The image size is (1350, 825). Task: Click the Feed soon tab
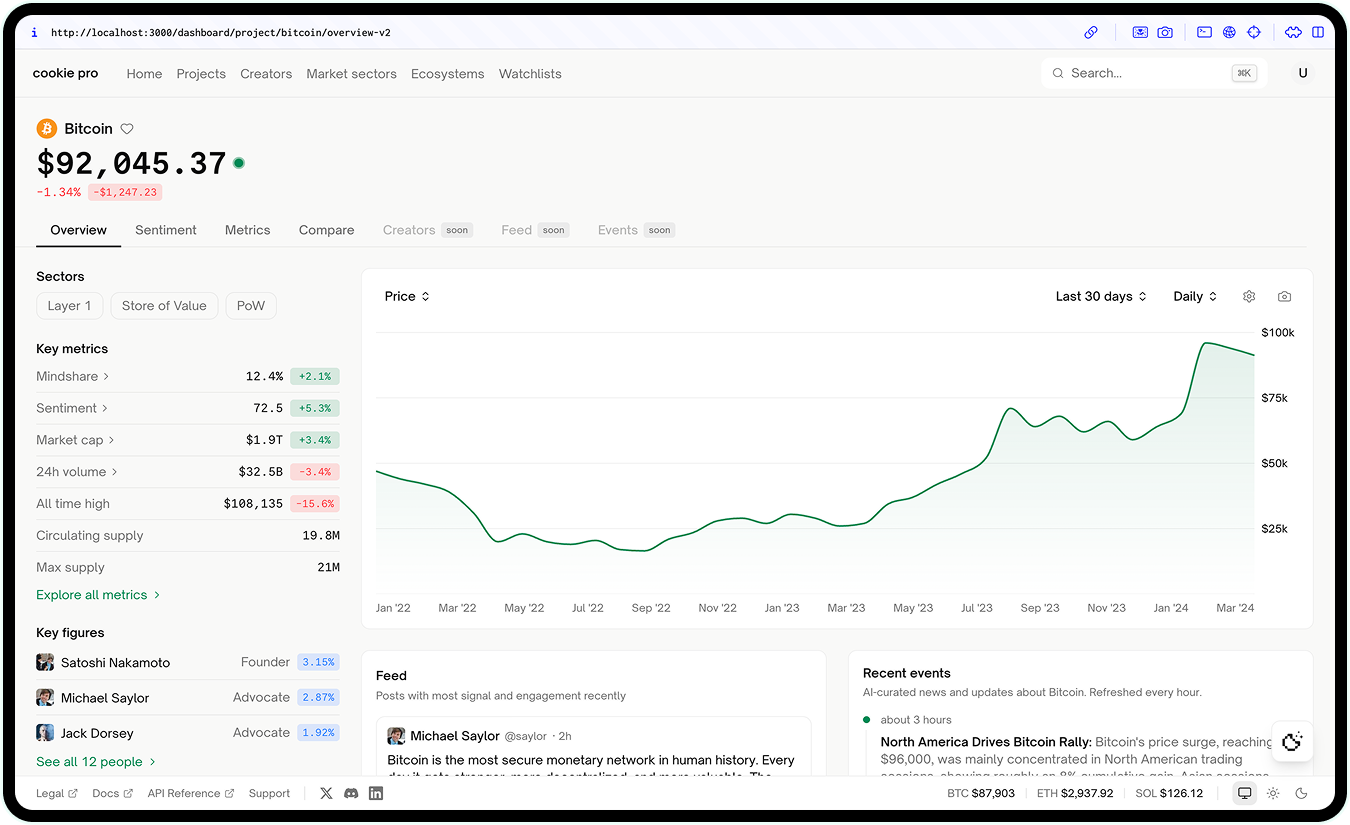click(x=535, y=230)
